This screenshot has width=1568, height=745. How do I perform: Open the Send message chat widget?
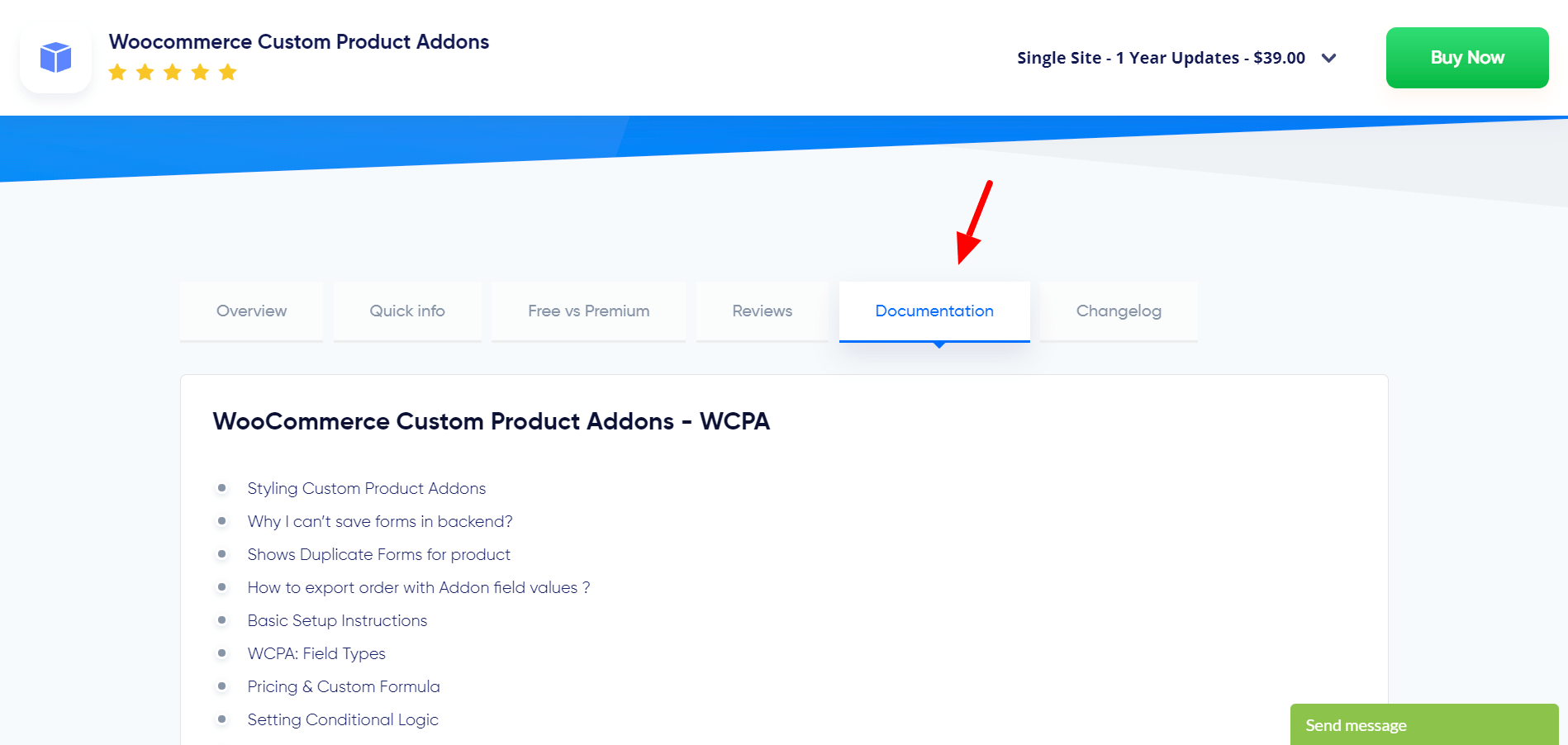coord(1424,724)
